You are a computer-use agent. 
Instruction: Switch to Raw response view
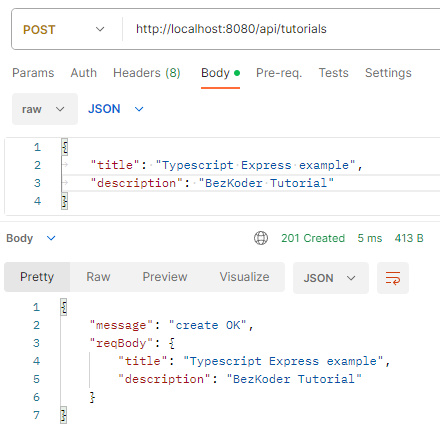pos(98,277)
